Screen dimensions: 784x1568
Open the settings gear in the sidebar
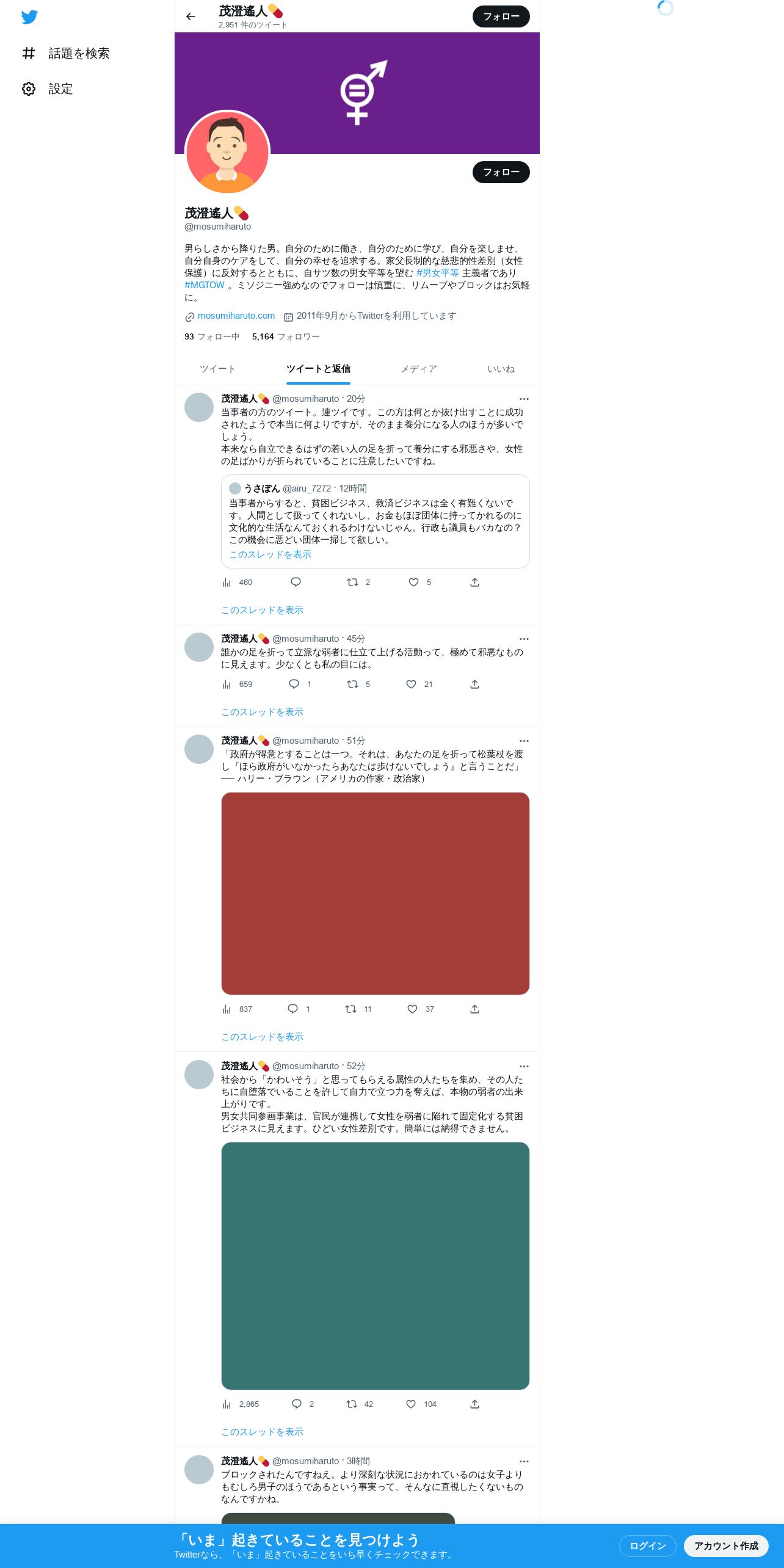tap(29, 89)
